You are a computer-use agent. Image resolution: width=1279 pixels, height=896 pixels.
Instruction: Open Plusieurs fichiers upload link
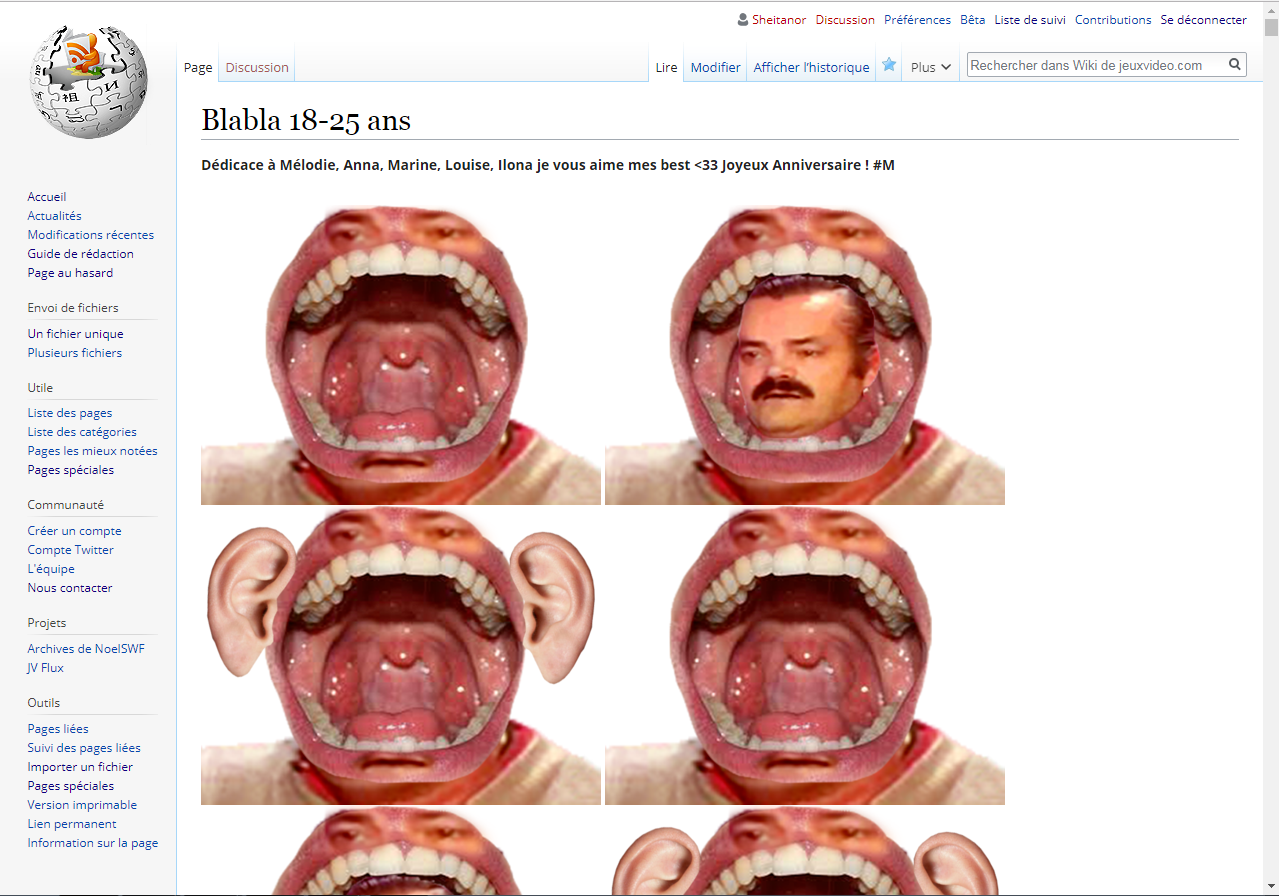tap(75, 353)
